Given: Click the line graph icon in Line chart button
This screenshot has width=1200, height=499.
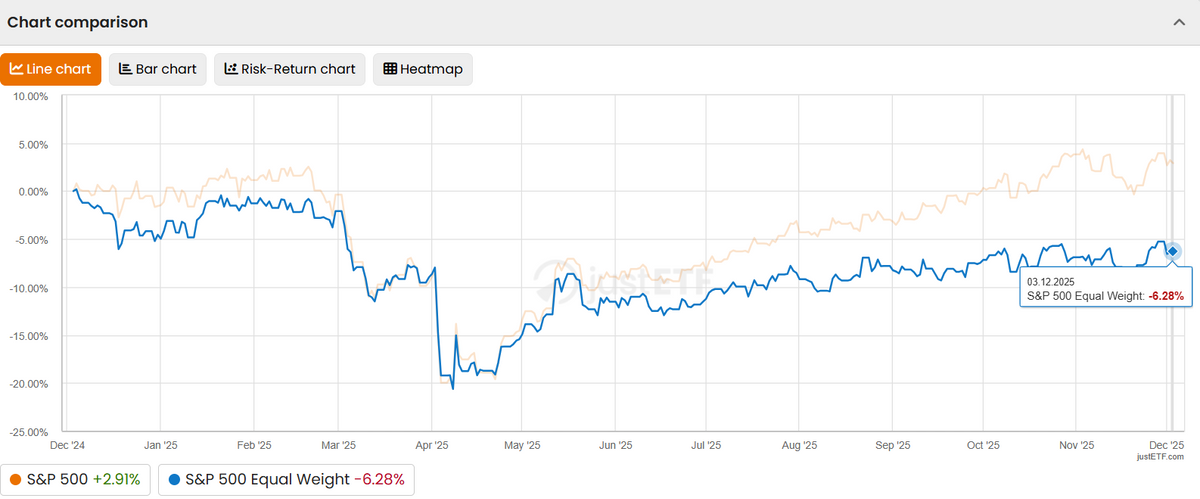Looking at the screenshot, I should point(17,69).
